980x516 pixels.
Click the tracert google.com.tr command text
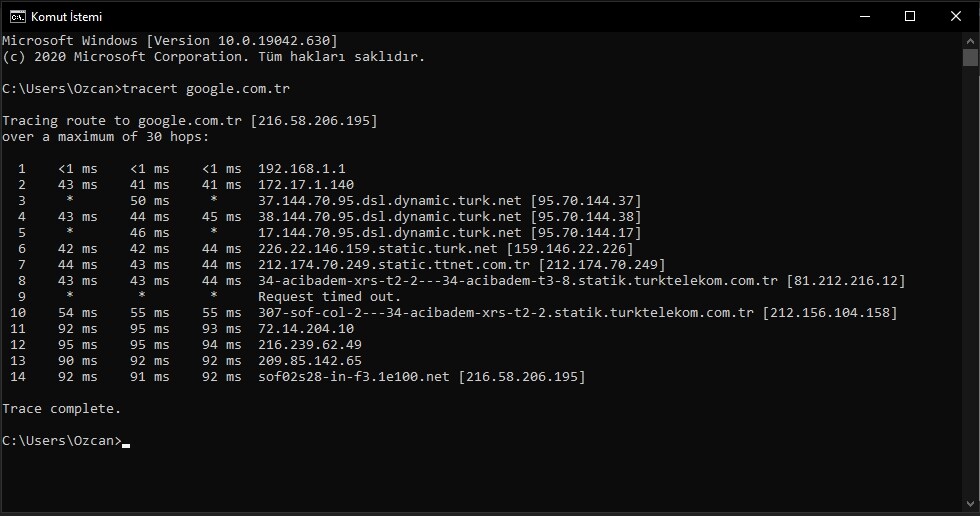click(206, 89)
